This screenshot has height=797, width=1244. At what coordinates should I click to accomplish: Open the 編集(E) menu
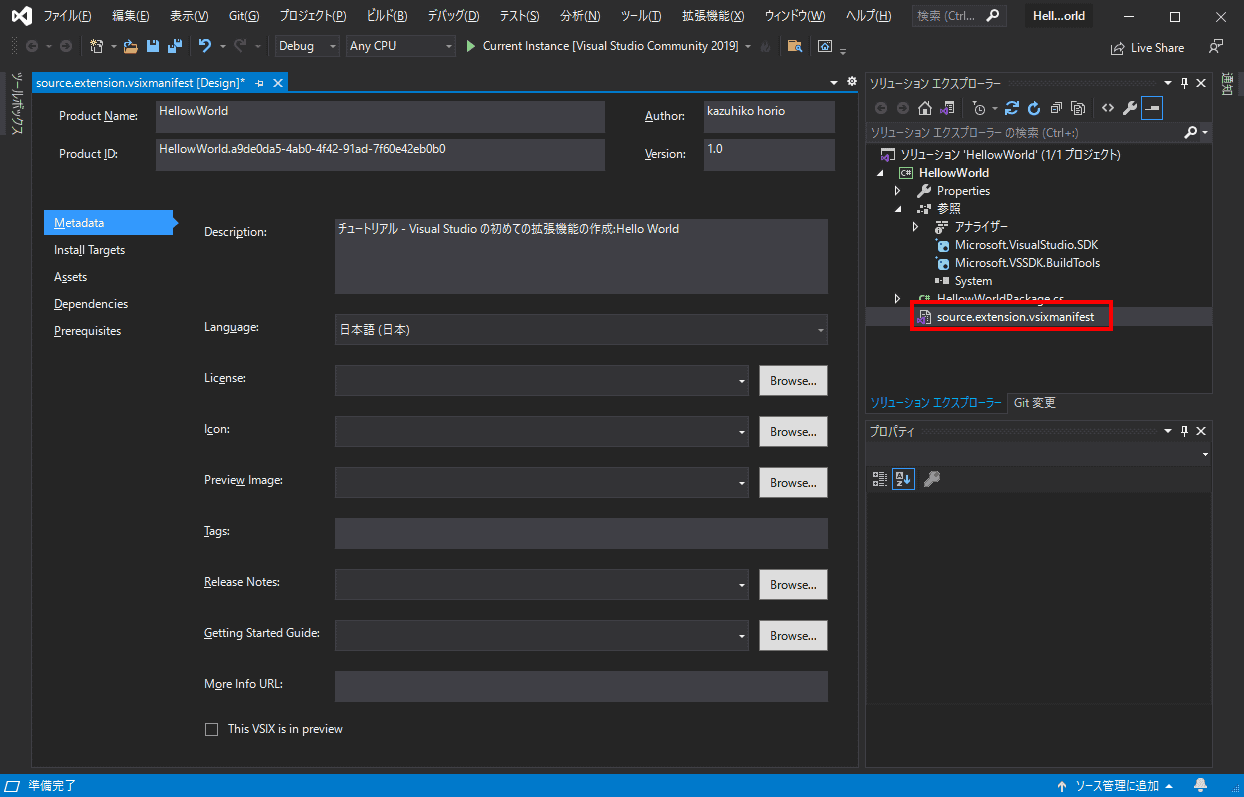[x=131, y=16]
